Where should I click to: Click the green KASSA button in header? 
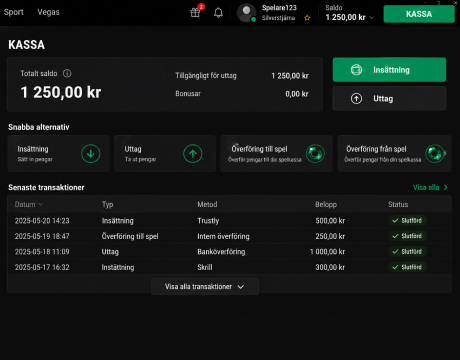419,14
